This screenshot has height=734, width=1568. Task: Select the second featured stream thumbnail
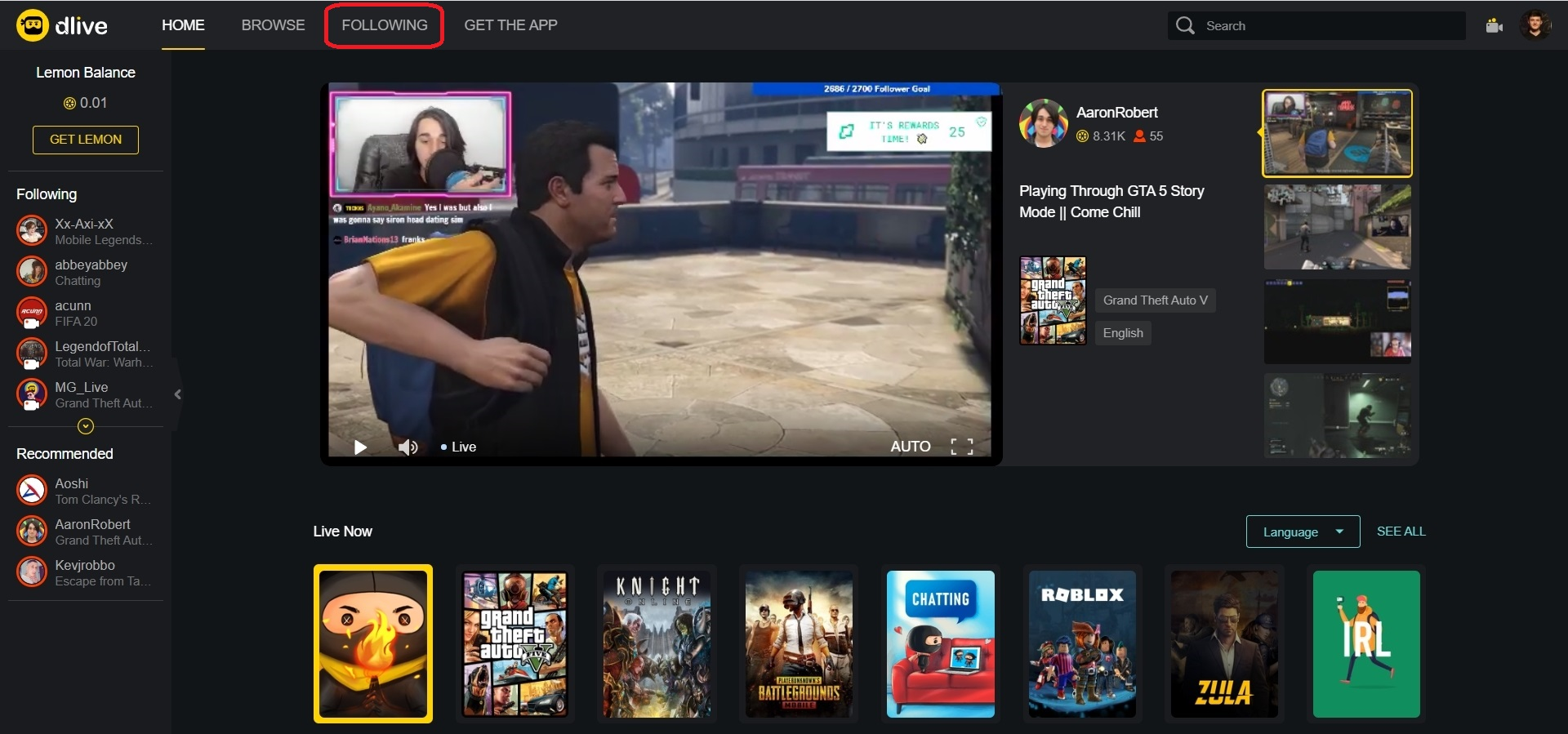click(1337, 227)
